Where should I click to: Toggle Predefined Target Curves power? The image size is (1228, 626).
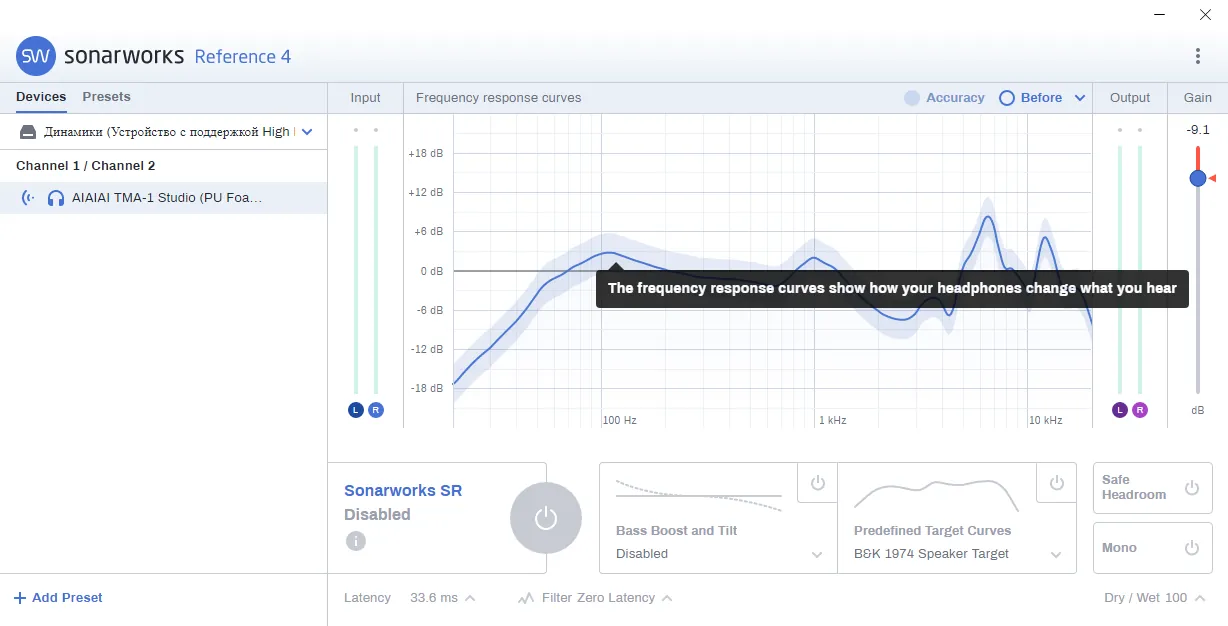point(1057,483)
